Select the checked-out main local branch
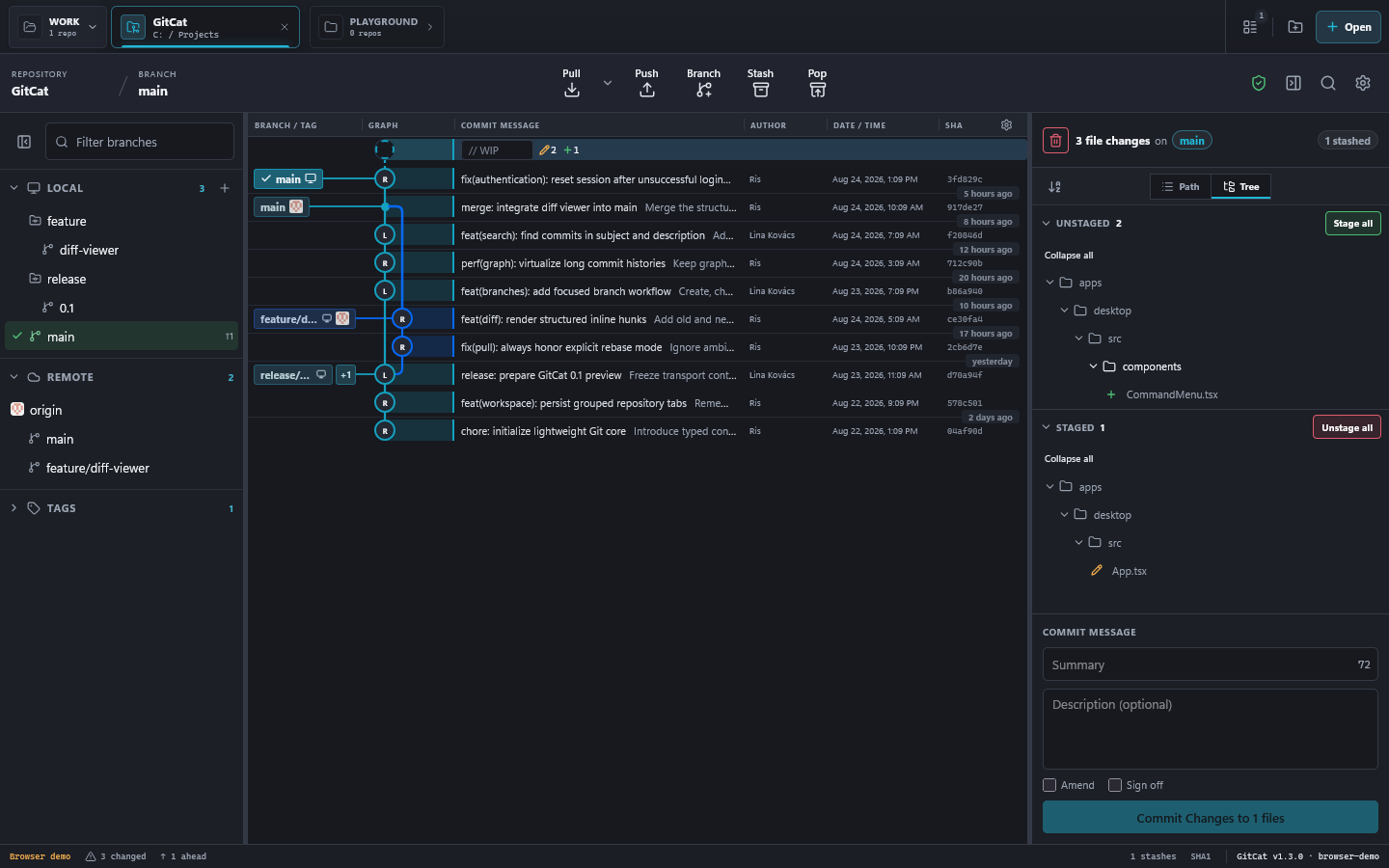 122,336
